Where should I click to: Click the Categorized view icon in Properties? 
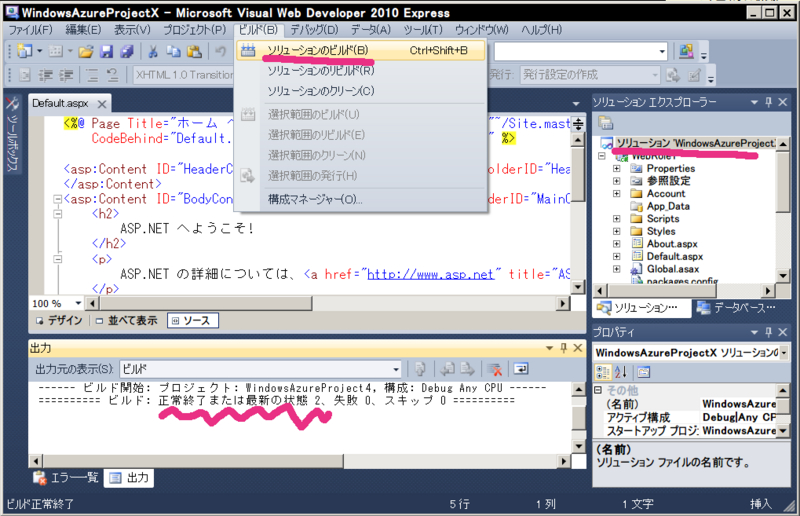tap(603, 372)
